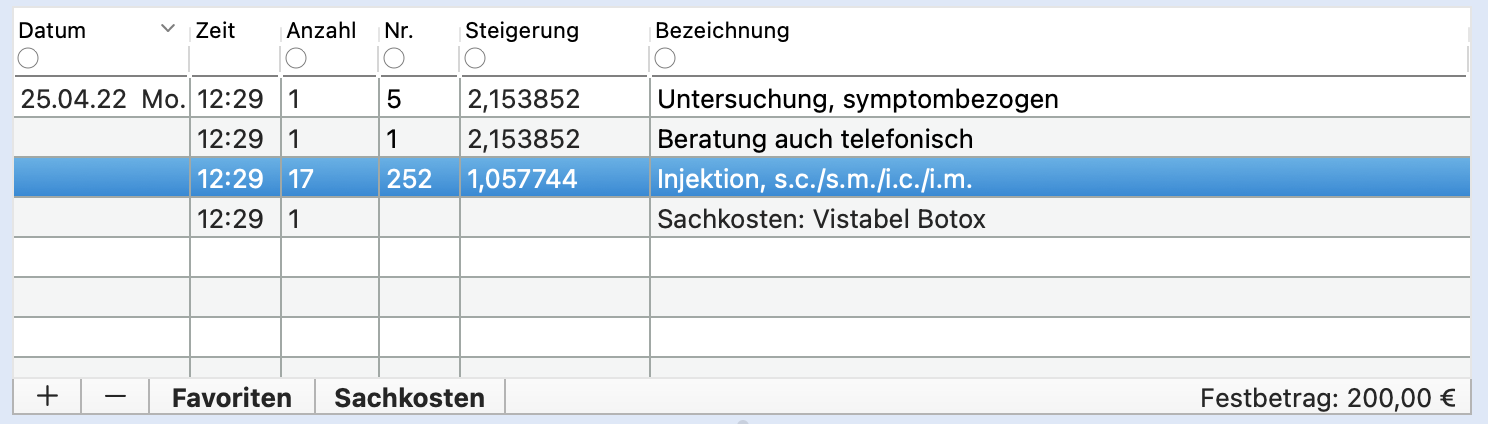The height and width of the screenshot is (424, 1488).
Task: Select the Untersuchung, symptombezogen row
Action: 742,100
